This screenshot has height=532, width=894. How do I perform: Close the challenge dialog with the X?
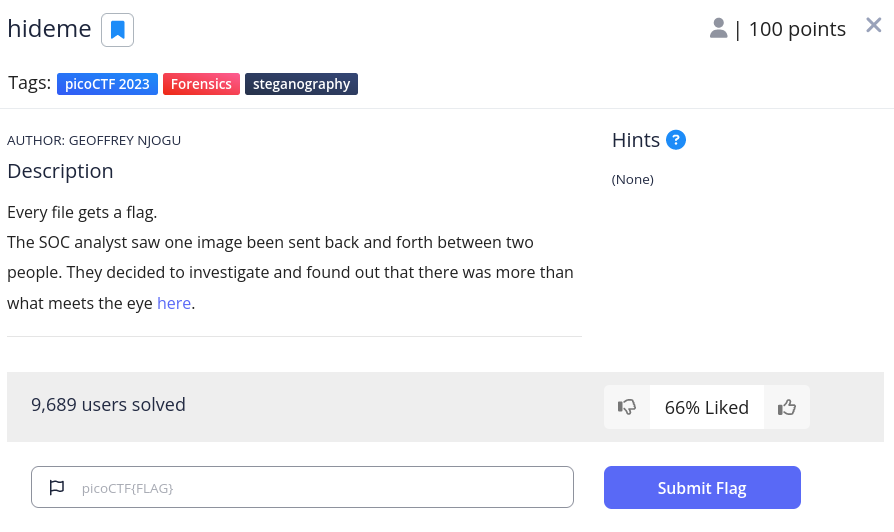tap(873, 25)
